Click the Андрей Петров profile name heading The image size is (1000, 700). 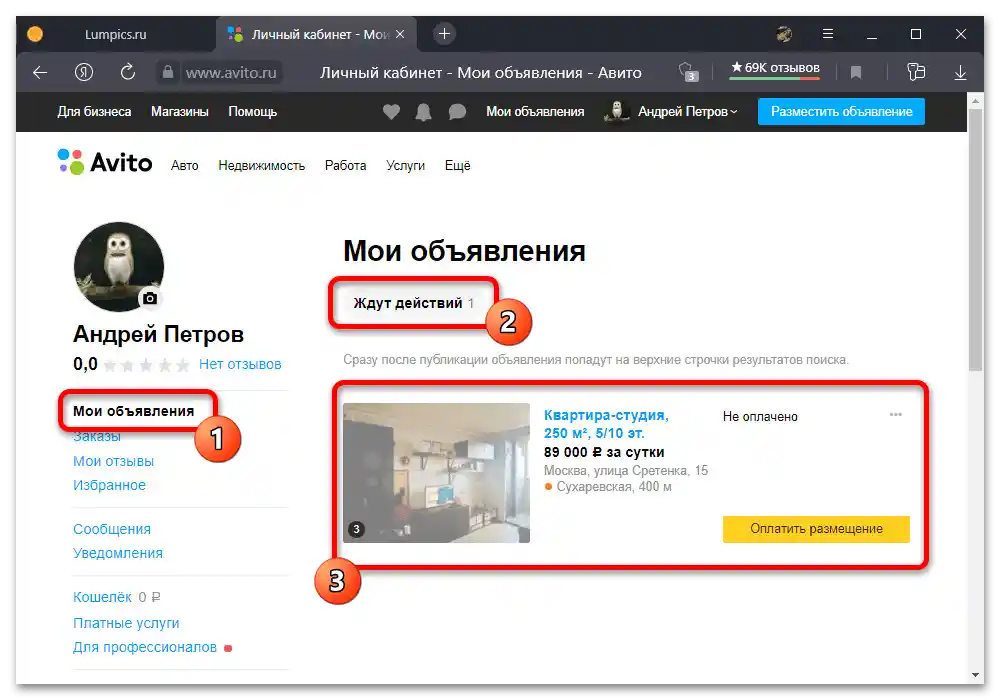point(158,334)
